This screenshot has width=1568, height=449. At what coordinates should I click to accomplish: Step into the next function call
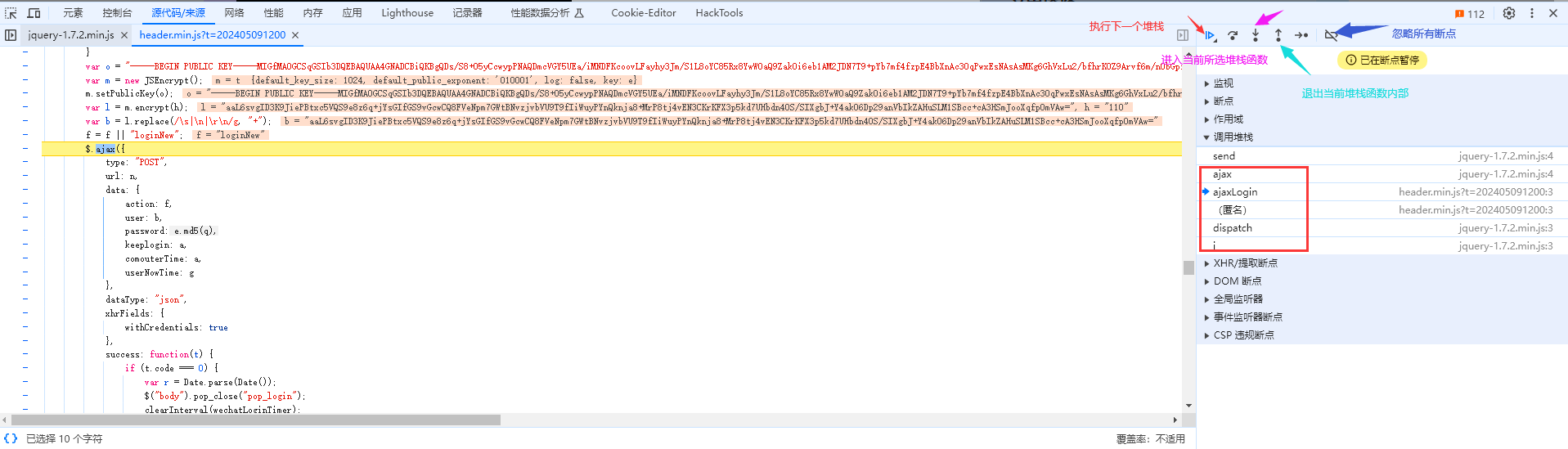click(x=1256, y=35)
